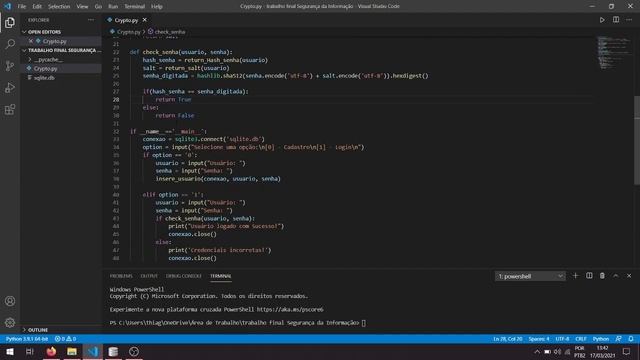
Task: Select the Crypto.py editor tab
Action: 126,20
